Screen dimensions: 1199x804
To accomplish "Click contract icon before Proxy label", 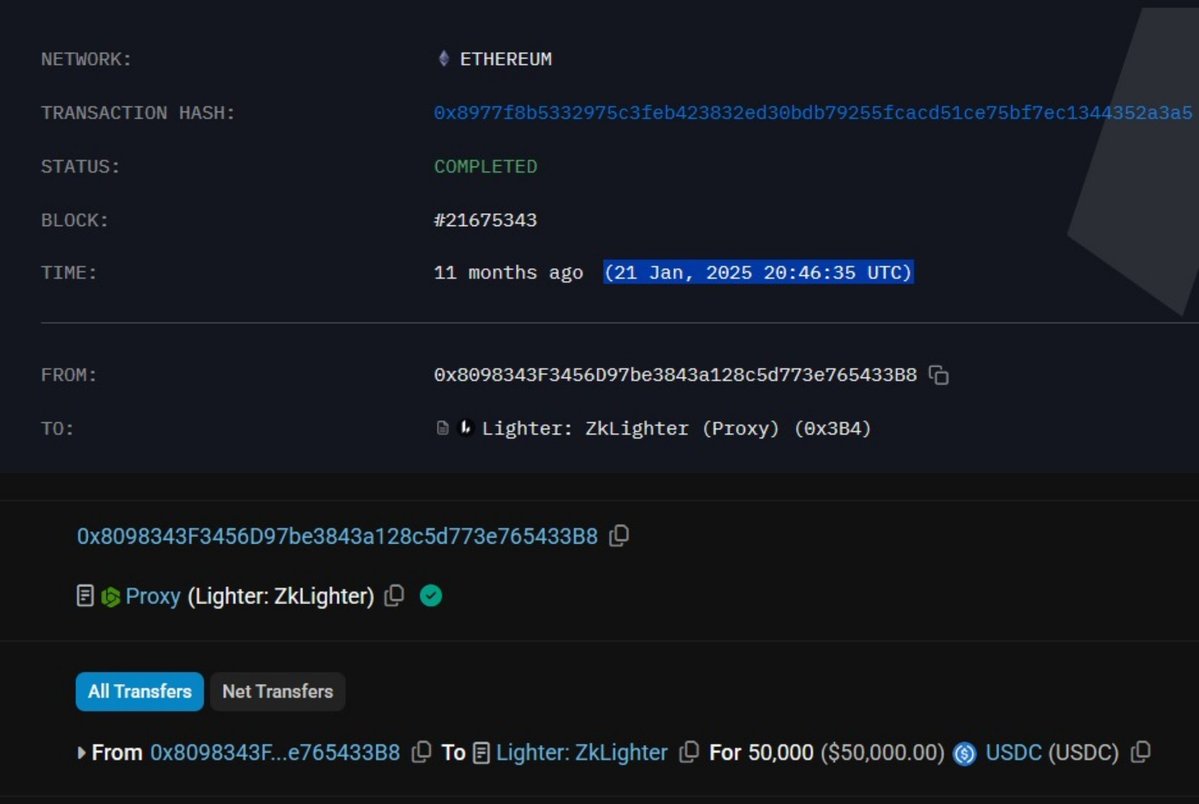I will click(85, 596).
